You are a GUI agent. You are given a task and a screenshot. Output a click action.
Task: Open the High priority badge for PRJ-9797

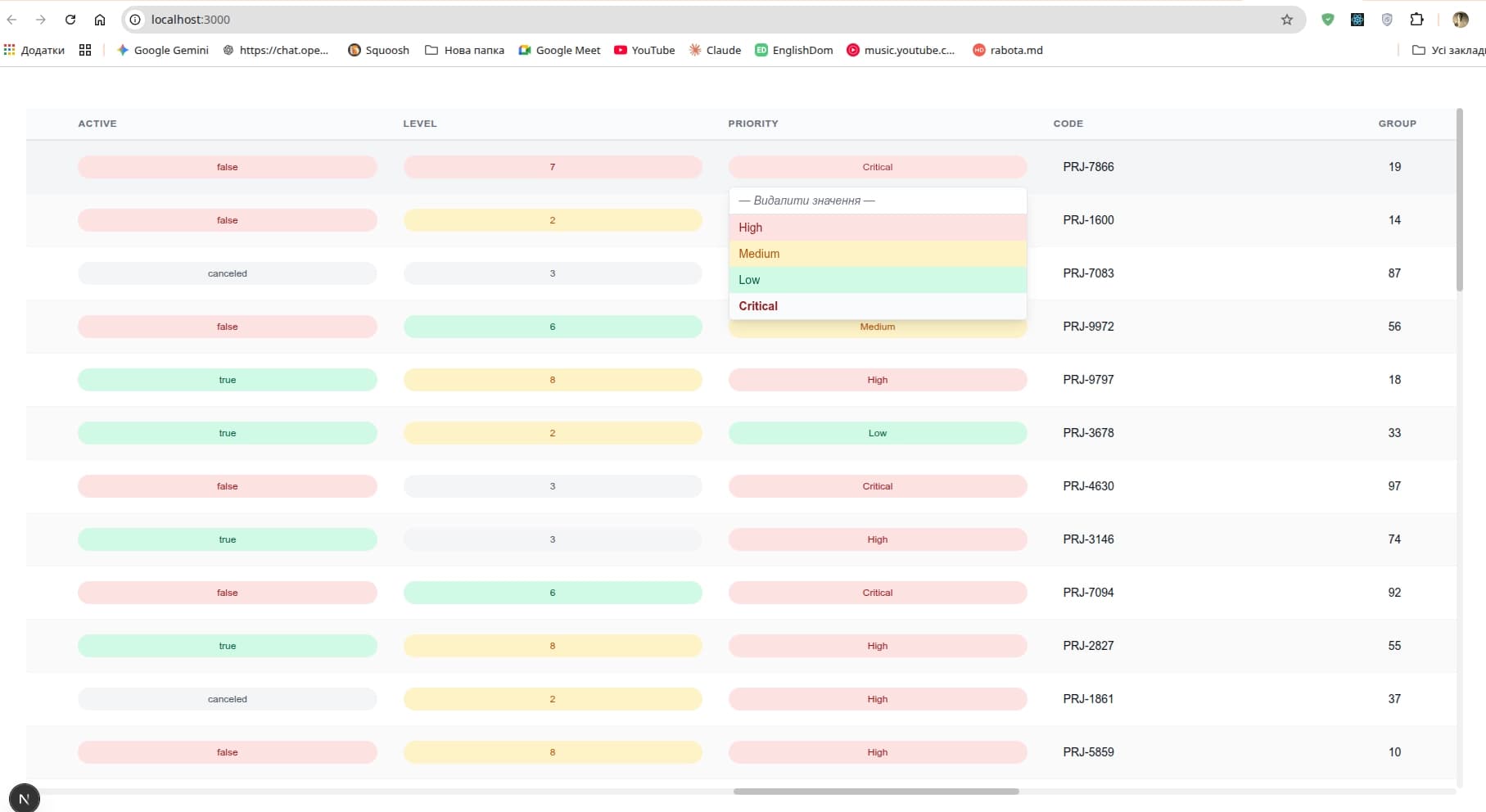tap(878, 380)
